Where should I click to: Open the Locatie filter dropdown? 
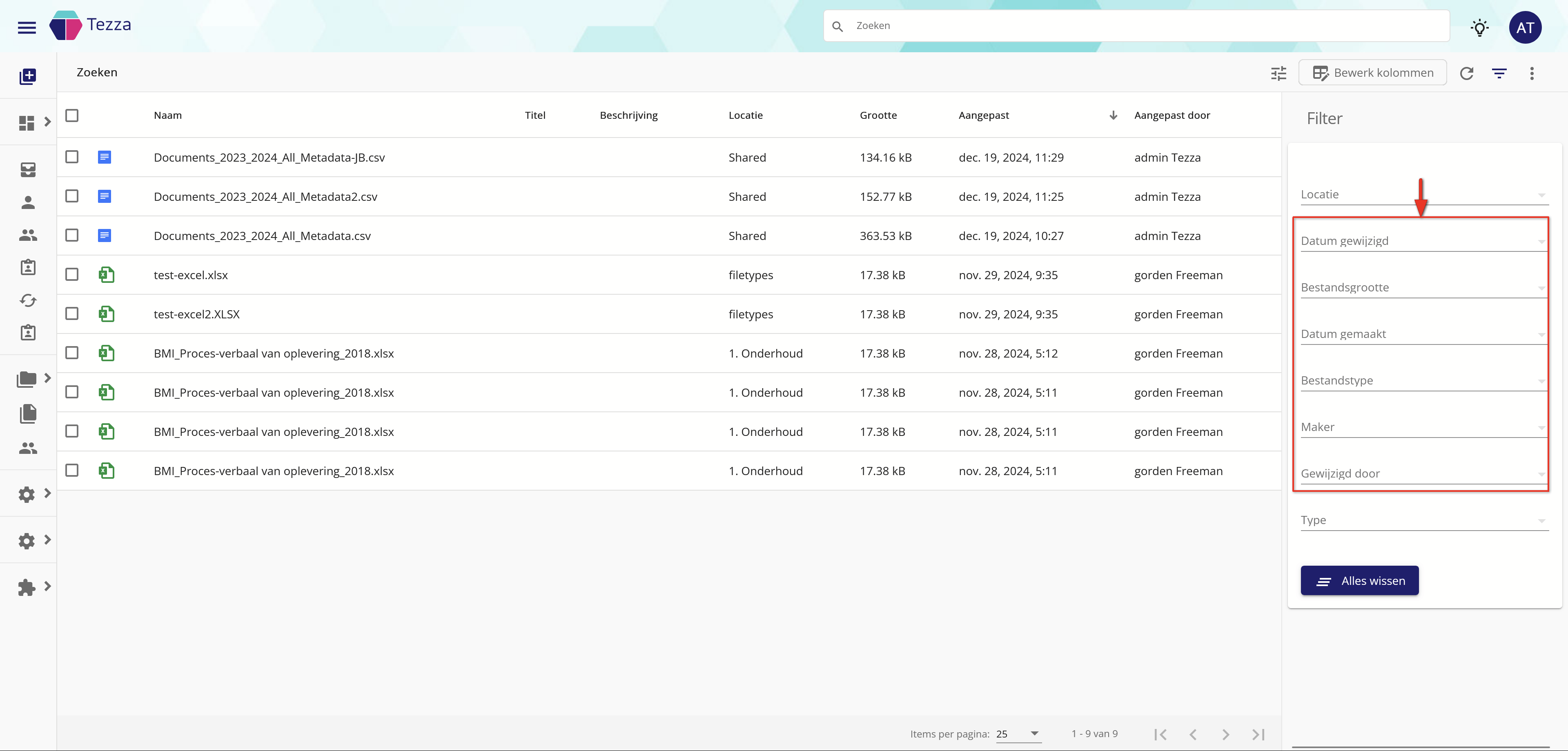1424,195
